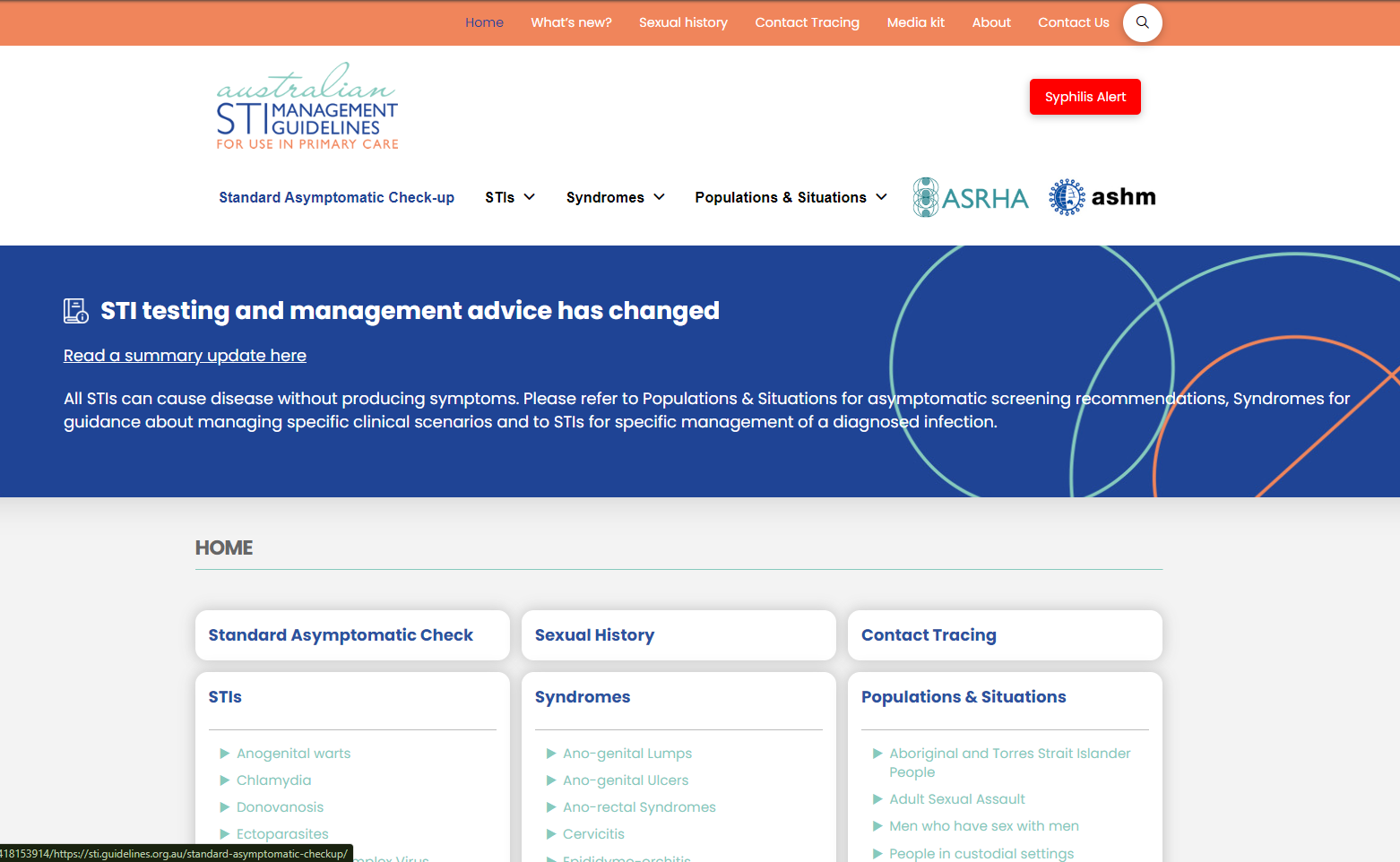Open the Contact Tracing card
This screenshot has height=862, width=1400.
pyautogui.click(x=1005, y=635)
